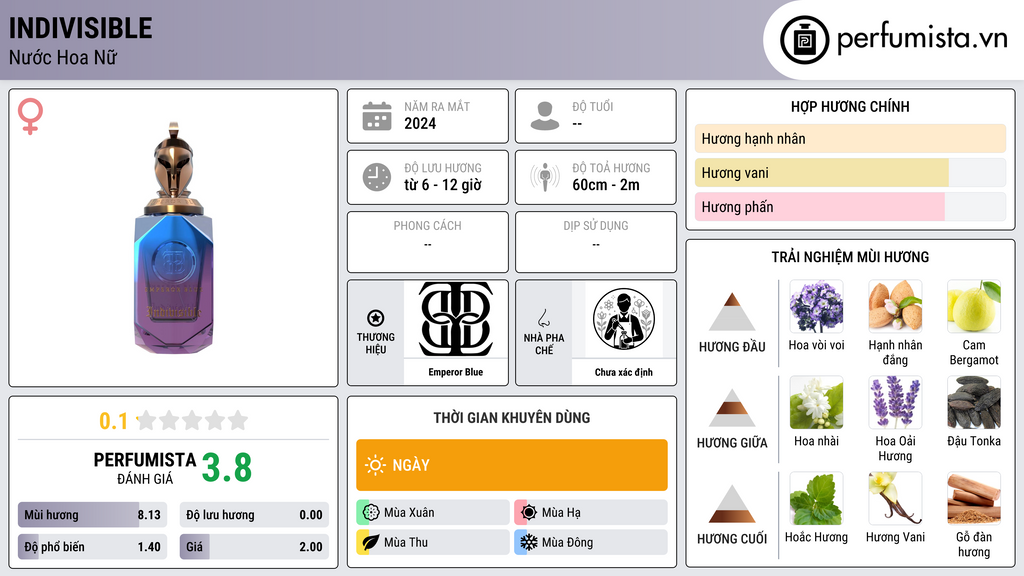Click the clock icon beside Độ lưu hương
This screenshot has height=576, width=1024.
pyautogui.click(x=377, y=177)
